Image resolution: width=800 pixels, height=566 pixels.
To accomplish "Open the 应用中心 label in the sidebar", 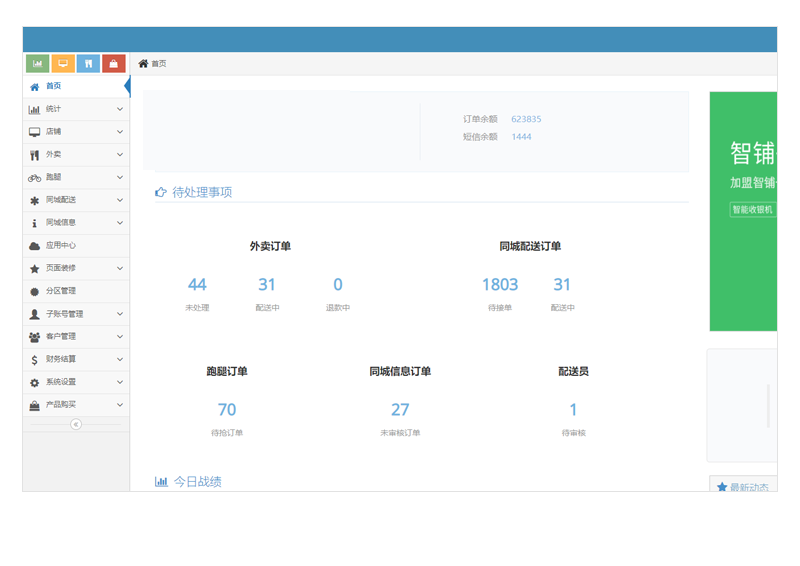I will coord(61,245).
